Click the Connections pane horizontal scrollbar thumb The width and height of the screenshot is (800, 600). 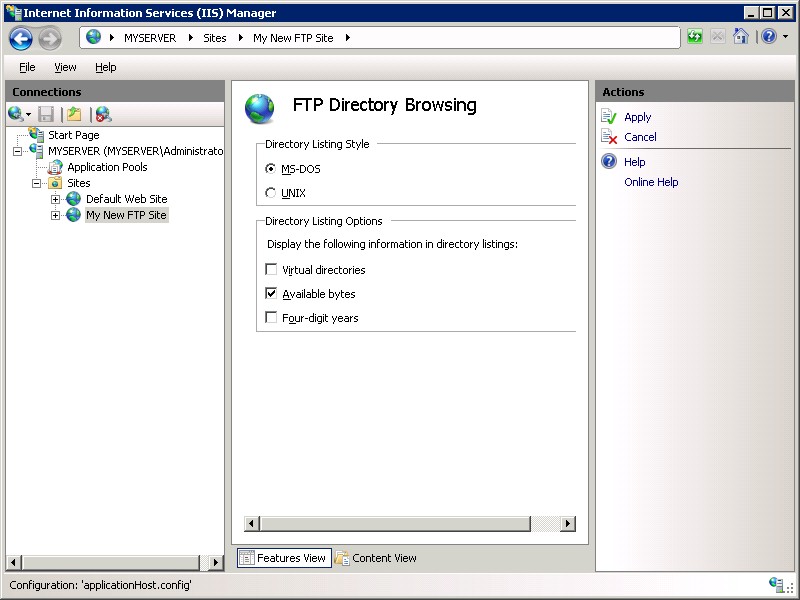pos(111,562)
